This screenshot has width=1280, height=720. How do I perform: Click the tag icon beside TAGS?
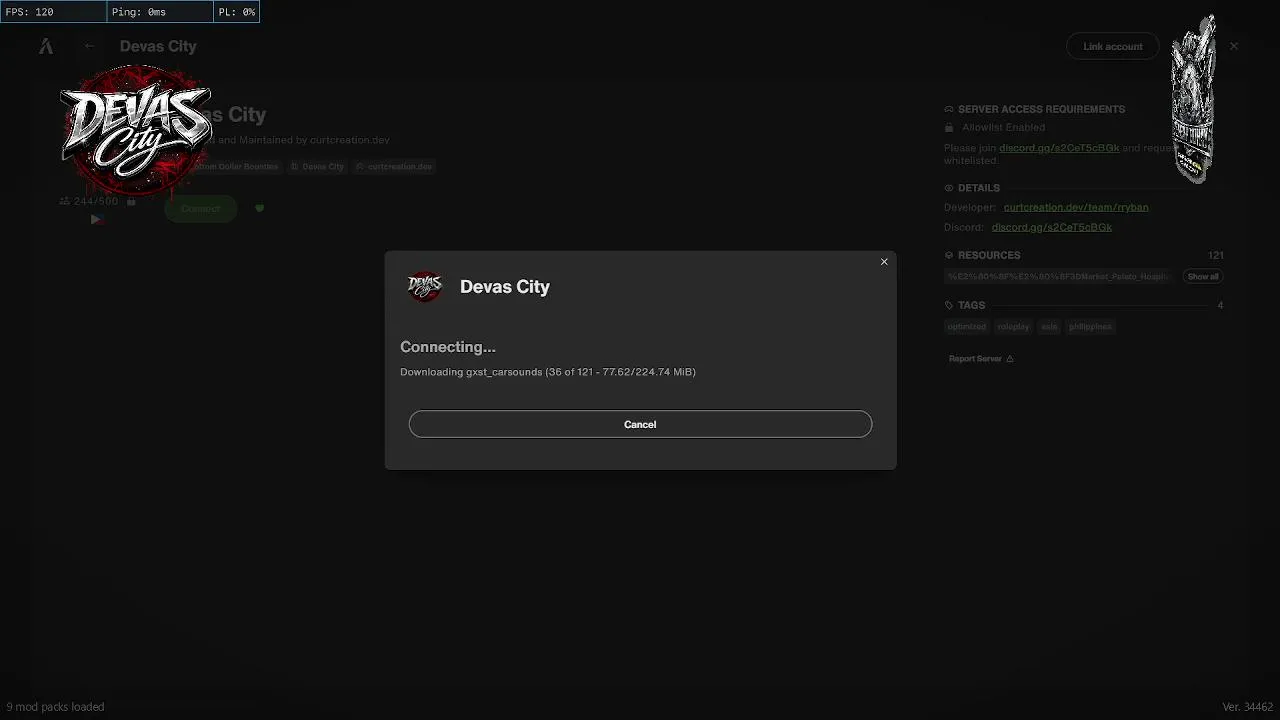(x=949, y=305)
